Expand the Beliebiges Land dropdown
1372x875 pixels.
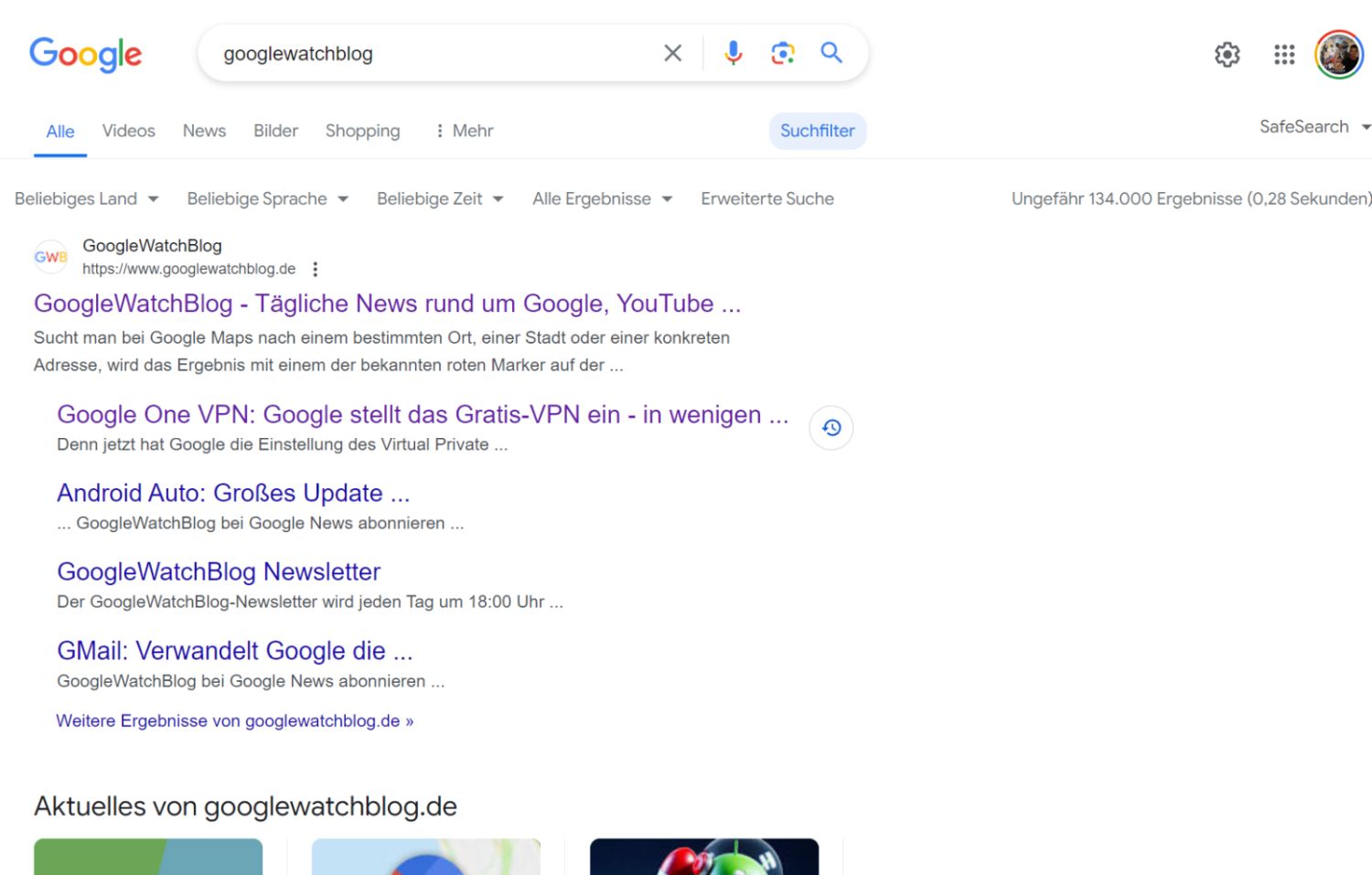click(87, 198)
